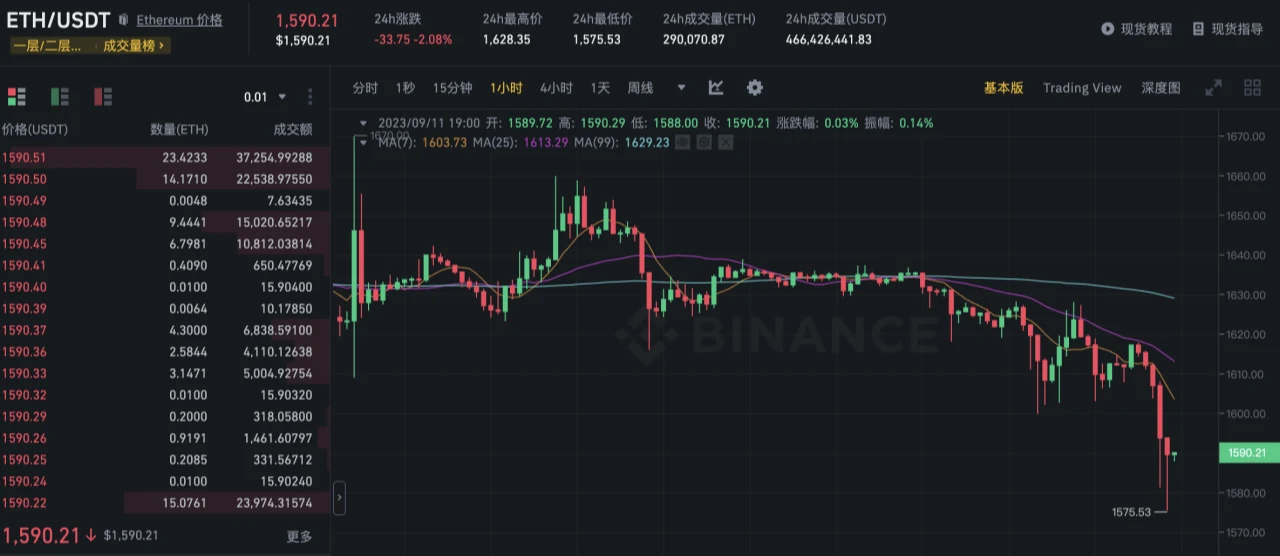Viewport: 1280px width, 556px height.
Task: Expand the chart to fullscreen
Action: [x=1213, y=88]
